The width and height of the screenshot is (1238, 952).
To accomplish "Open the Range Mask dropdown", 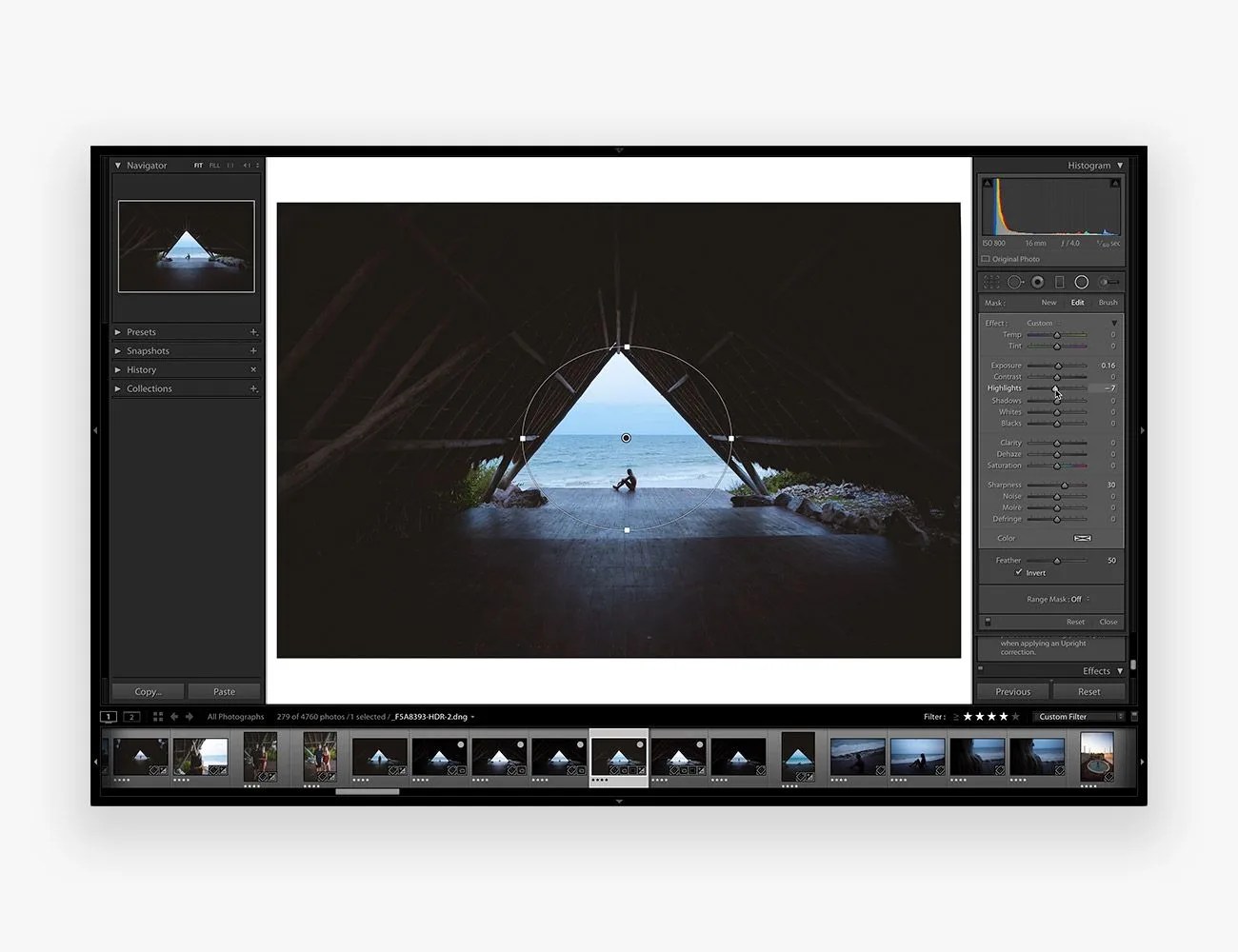I will point(1058,599).
